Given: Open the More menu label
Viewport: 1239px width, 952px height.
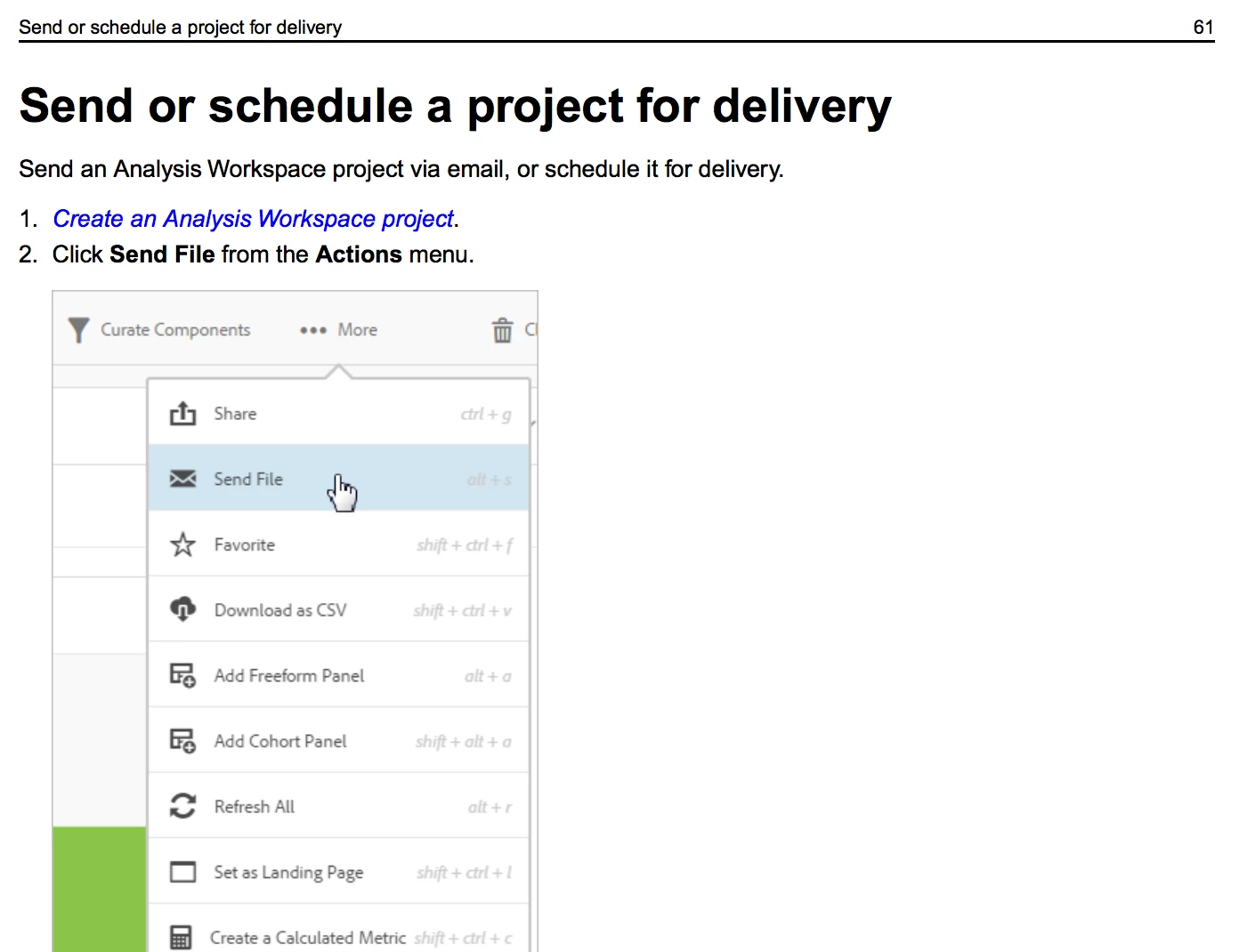Looking at the screenshot, I should pyautogui.click(x=358, y=330).
